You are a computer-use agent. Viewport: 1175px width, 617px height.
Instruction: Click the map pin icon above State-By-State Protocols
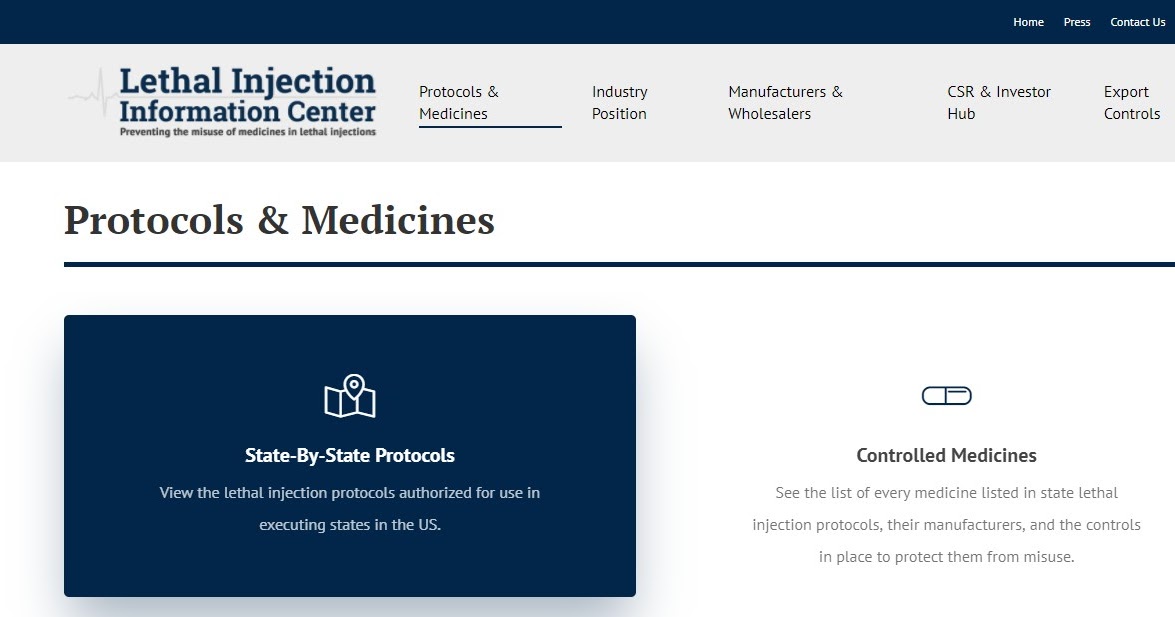(x=350, y=395)
